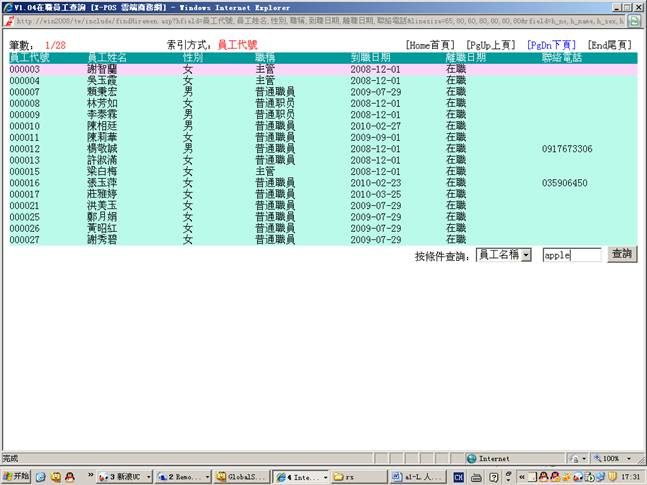This screenshot has height=485, width=647.
Task: Click the page icon in address bar
Action: [x=7, y=20]
